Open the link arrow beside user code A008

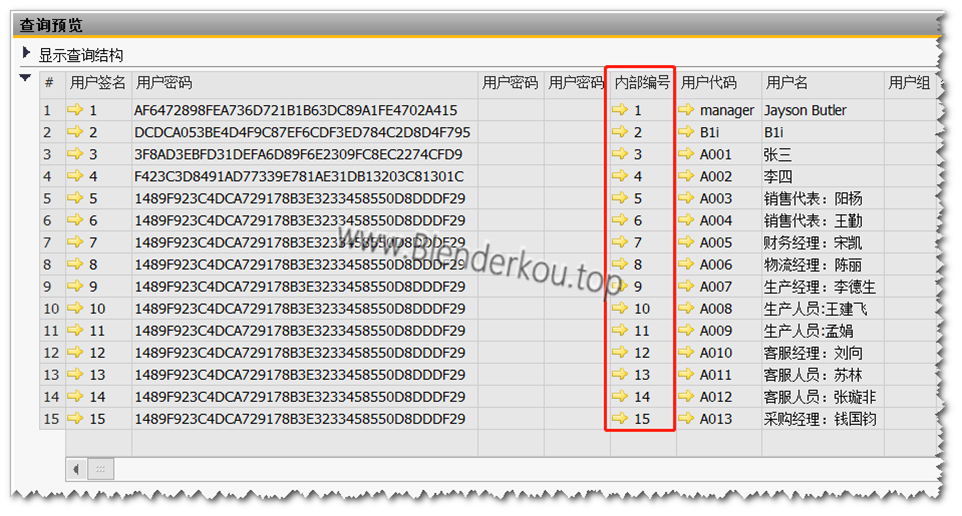pos(686,308)
